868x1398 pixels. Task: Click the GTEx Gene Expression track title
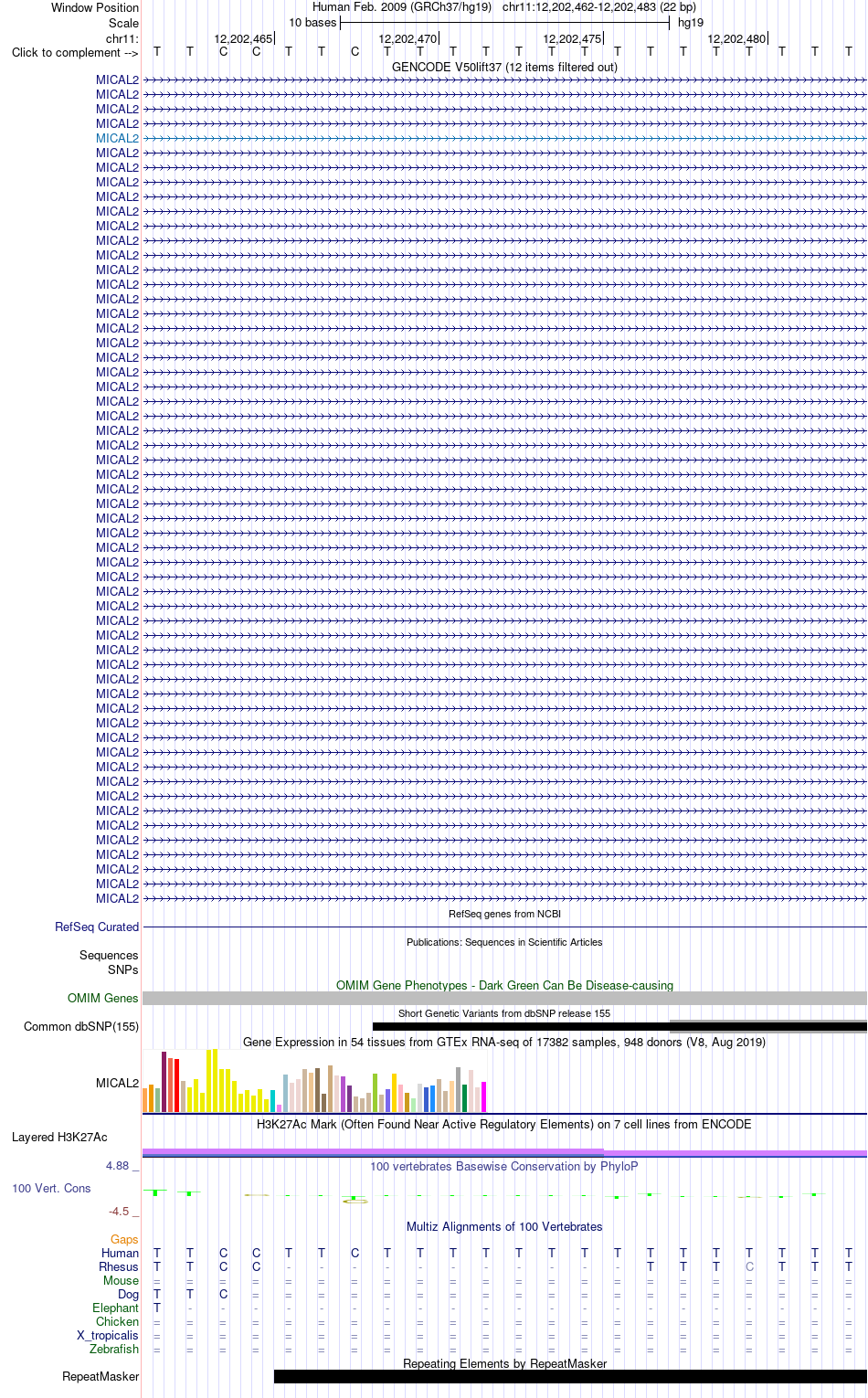pos(504,1042)
